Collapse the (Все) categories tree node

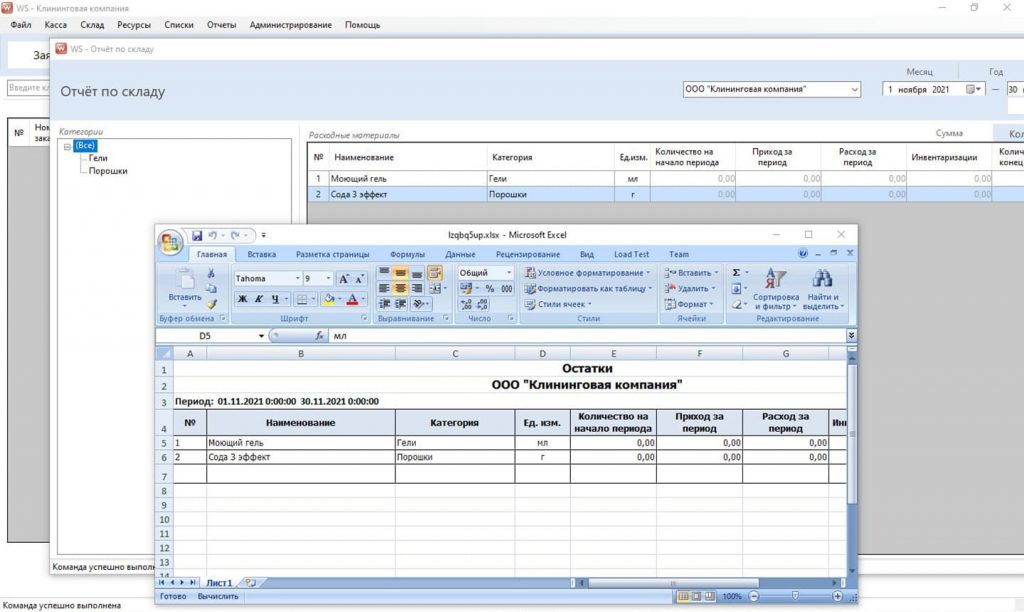tap(67, 146)
